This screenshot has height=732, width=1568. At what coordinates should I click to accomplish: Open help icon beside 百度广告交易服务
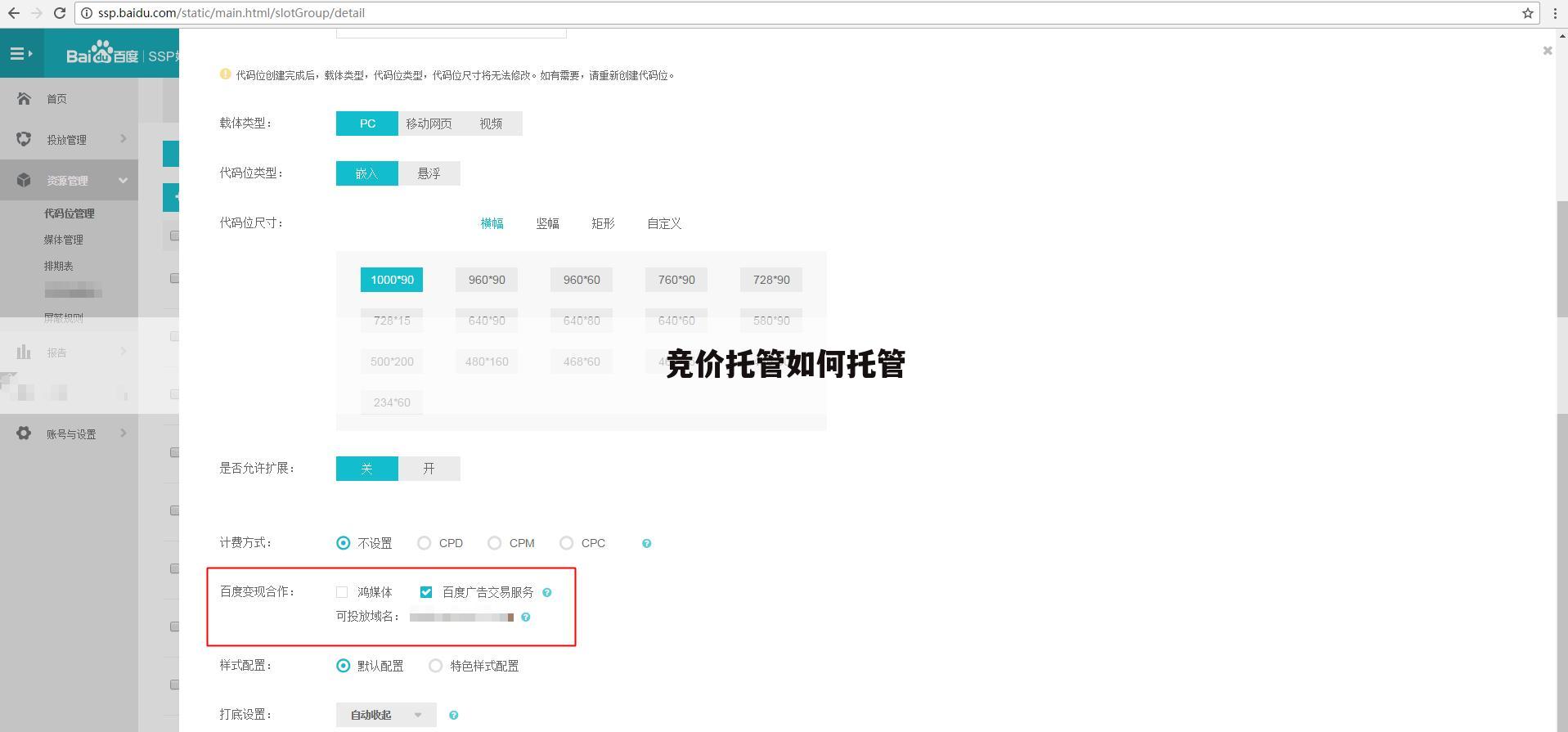pos(547,592)
